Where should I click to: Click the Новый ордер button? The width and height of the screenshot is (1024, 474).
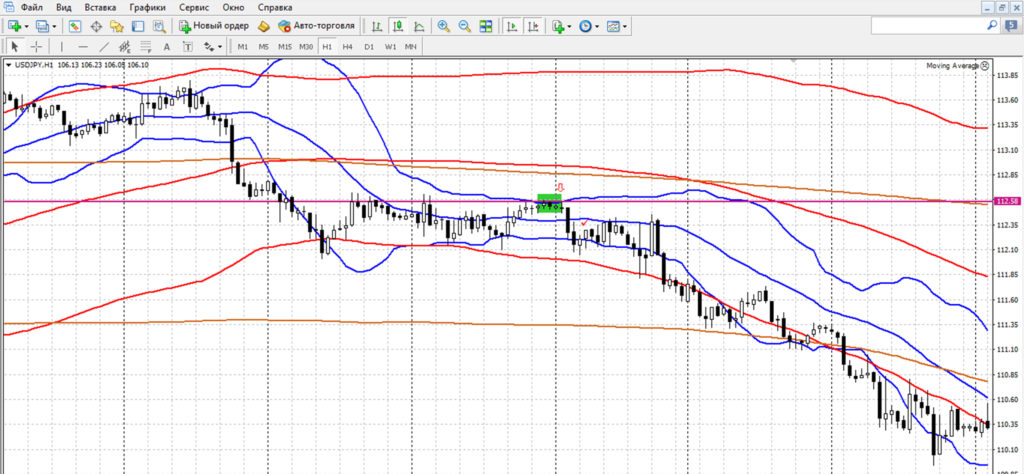pyautogui.click(x=214, y=26)
